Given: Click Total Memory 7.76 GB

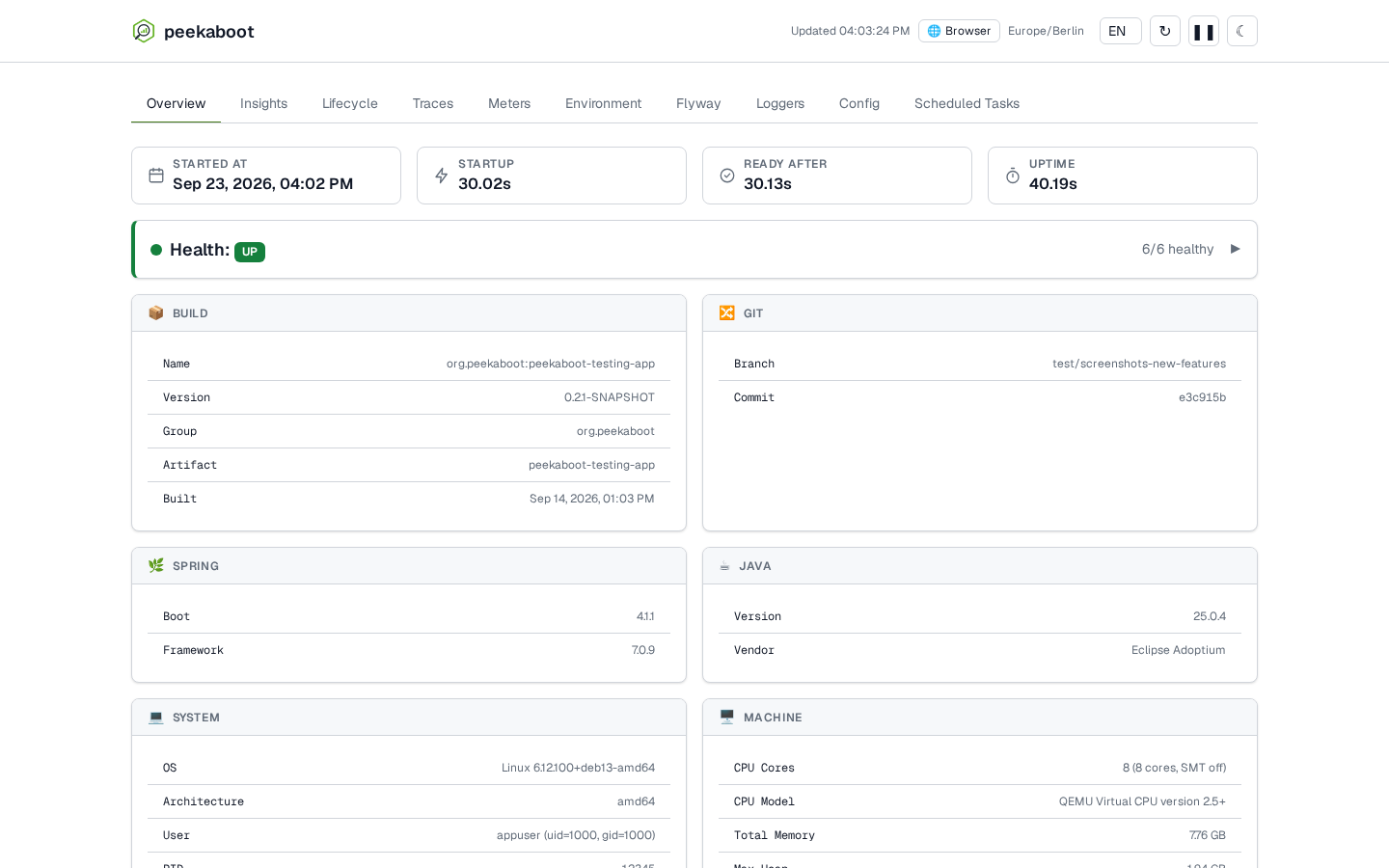Looking at the screenshot, I should tap(1208, 835).
